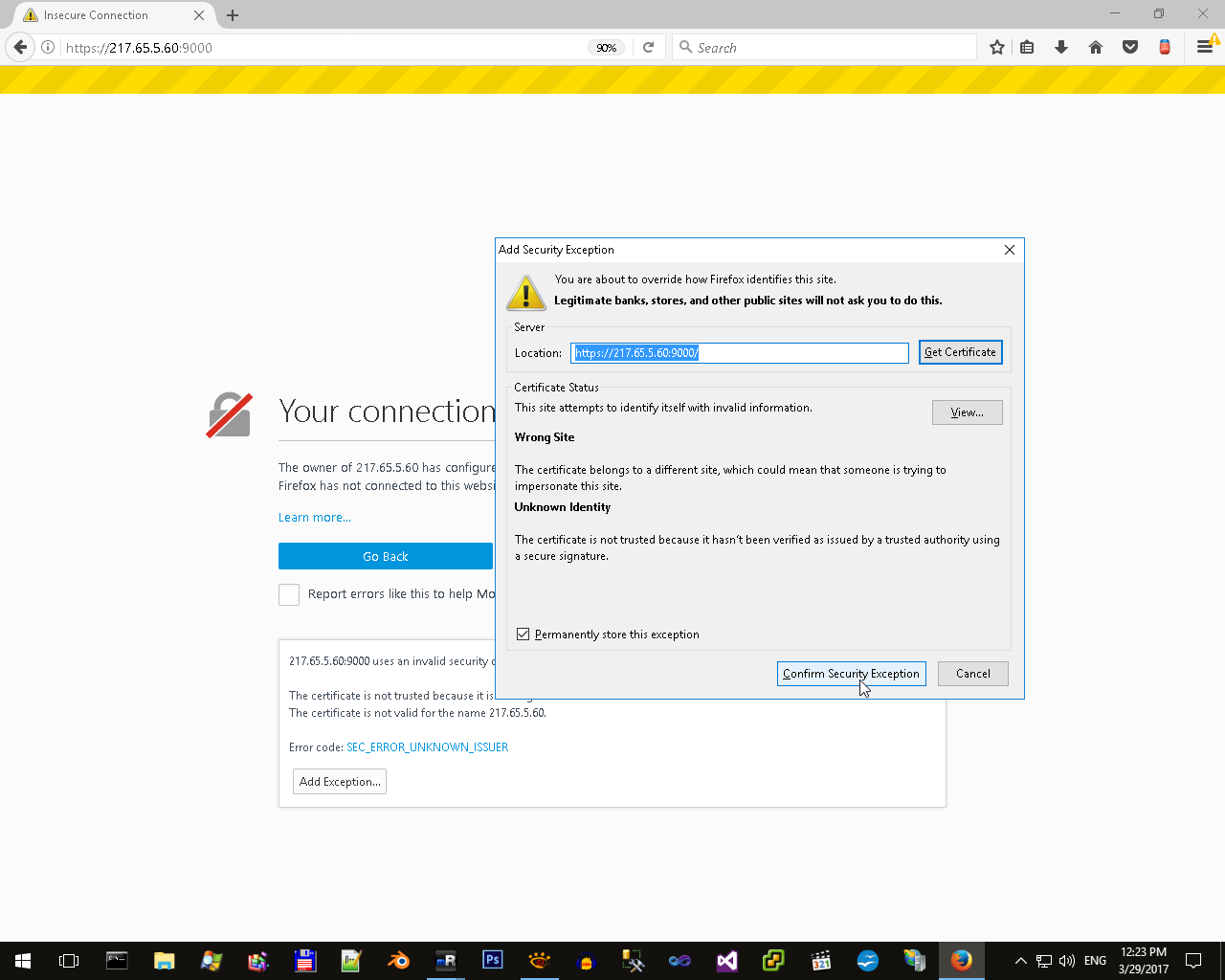The width and height of the screenshot is (1225, 980).
Task: Reload the current page
Action: (648, 47)
